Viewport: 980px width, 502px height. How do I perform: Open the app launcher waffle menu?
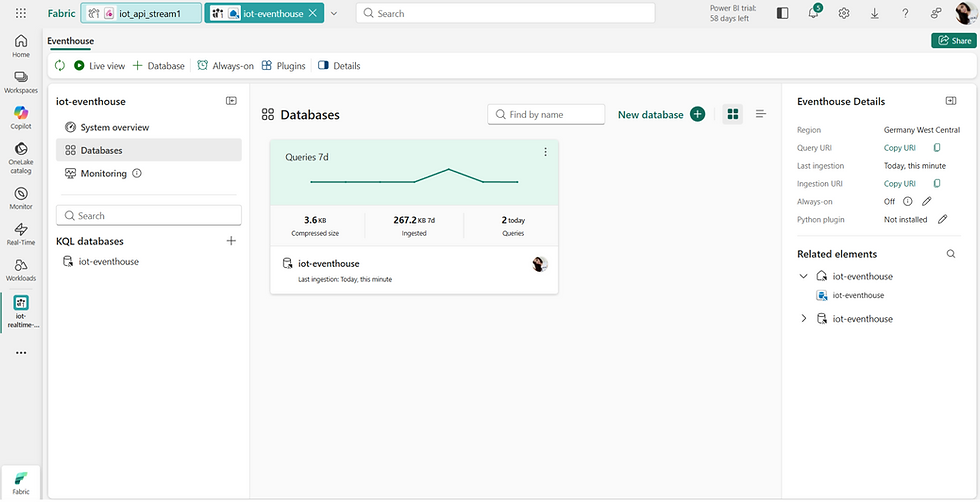coord(21,13)
